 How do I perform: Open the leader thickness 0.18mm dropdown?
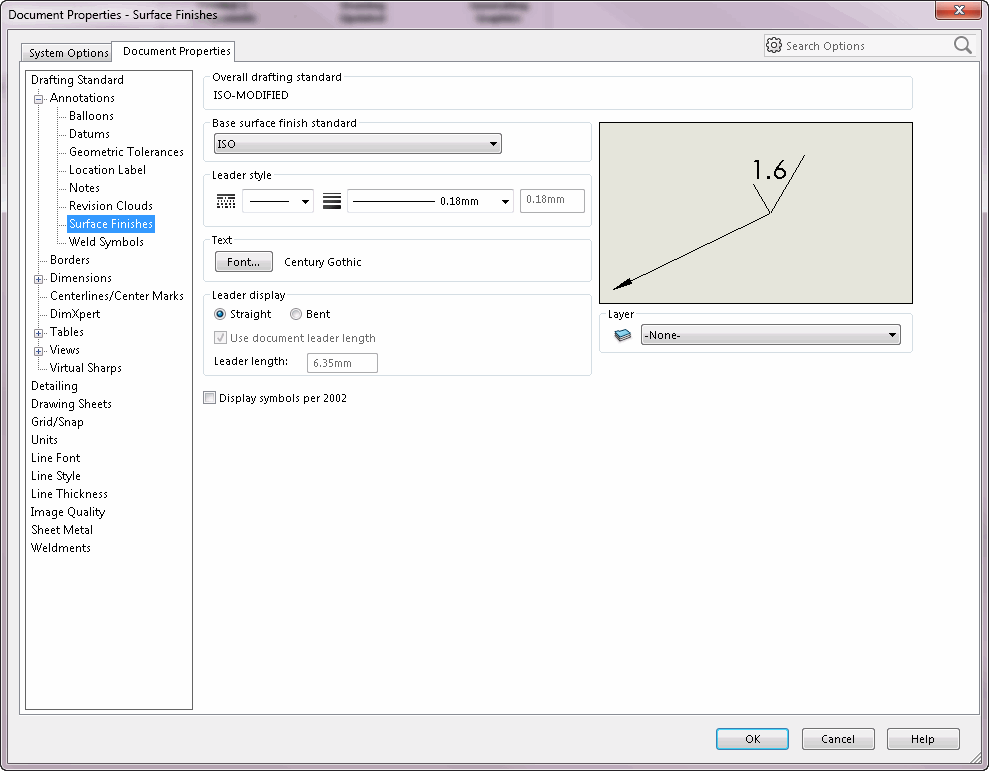tap(430, 201)
